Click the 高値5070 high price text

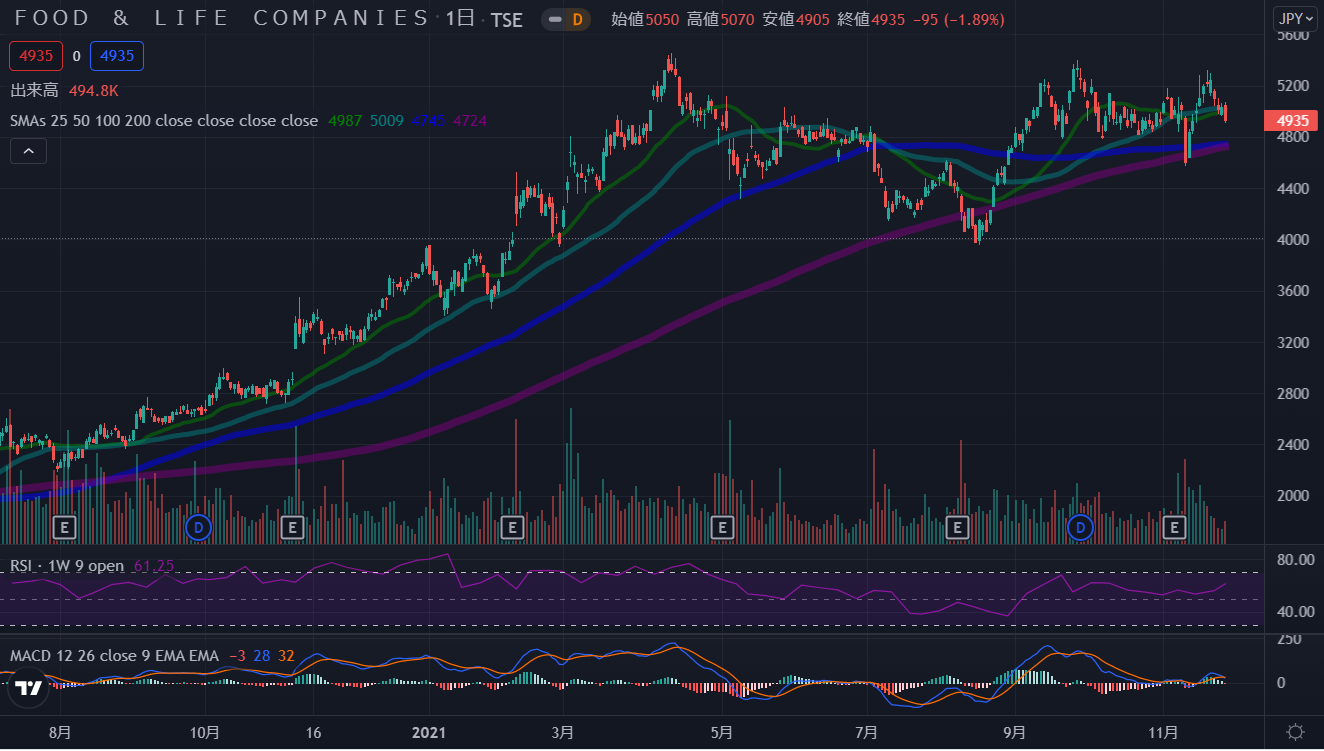tap(719, 19)
